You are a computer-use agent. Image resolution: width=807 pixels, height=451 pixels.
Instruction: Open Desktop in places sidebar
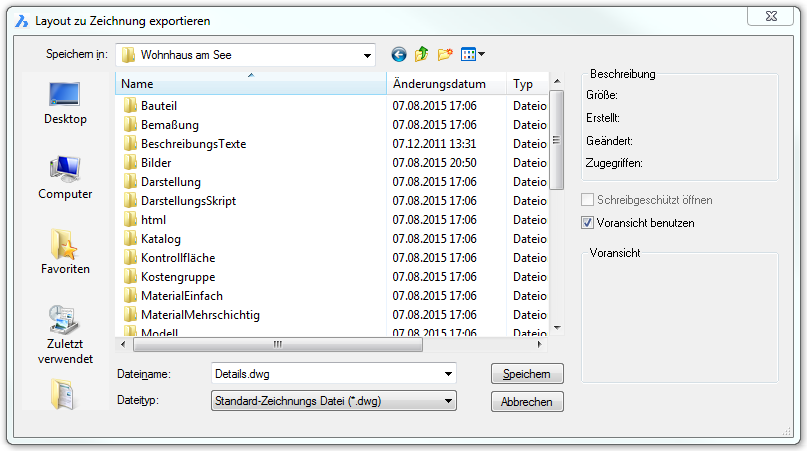pyautogui.click(x=65, y=104)
